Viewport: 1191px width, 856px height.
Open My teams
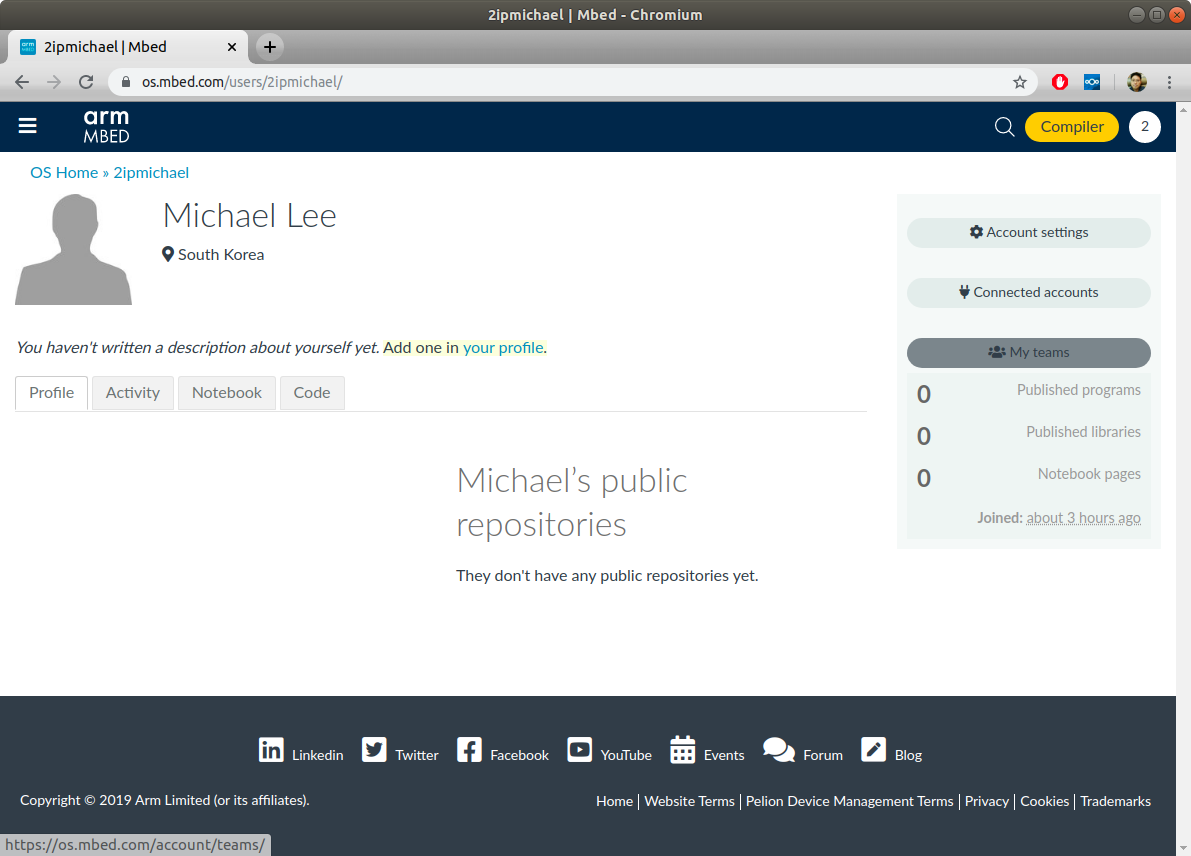click(x=1028, y=352)
